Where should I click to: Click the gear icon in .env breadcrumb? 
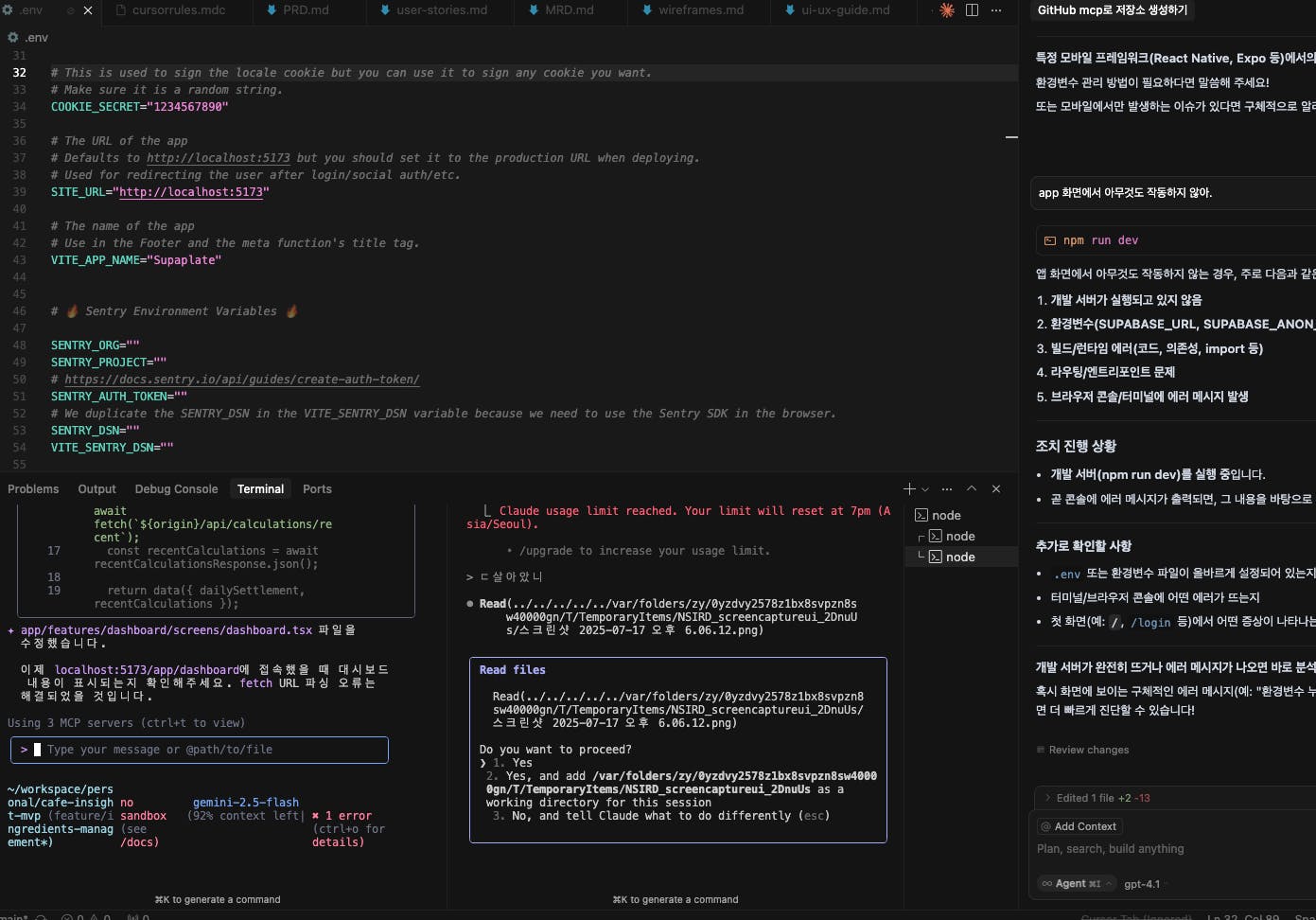pyautogui.click(x=13, y=37)
